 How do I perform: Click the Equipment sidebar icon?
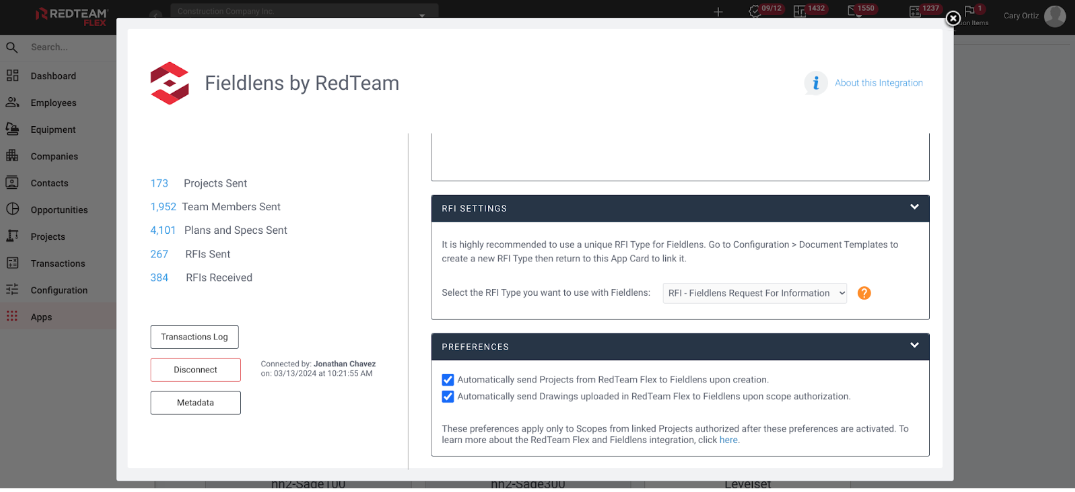tap(12, 130)
